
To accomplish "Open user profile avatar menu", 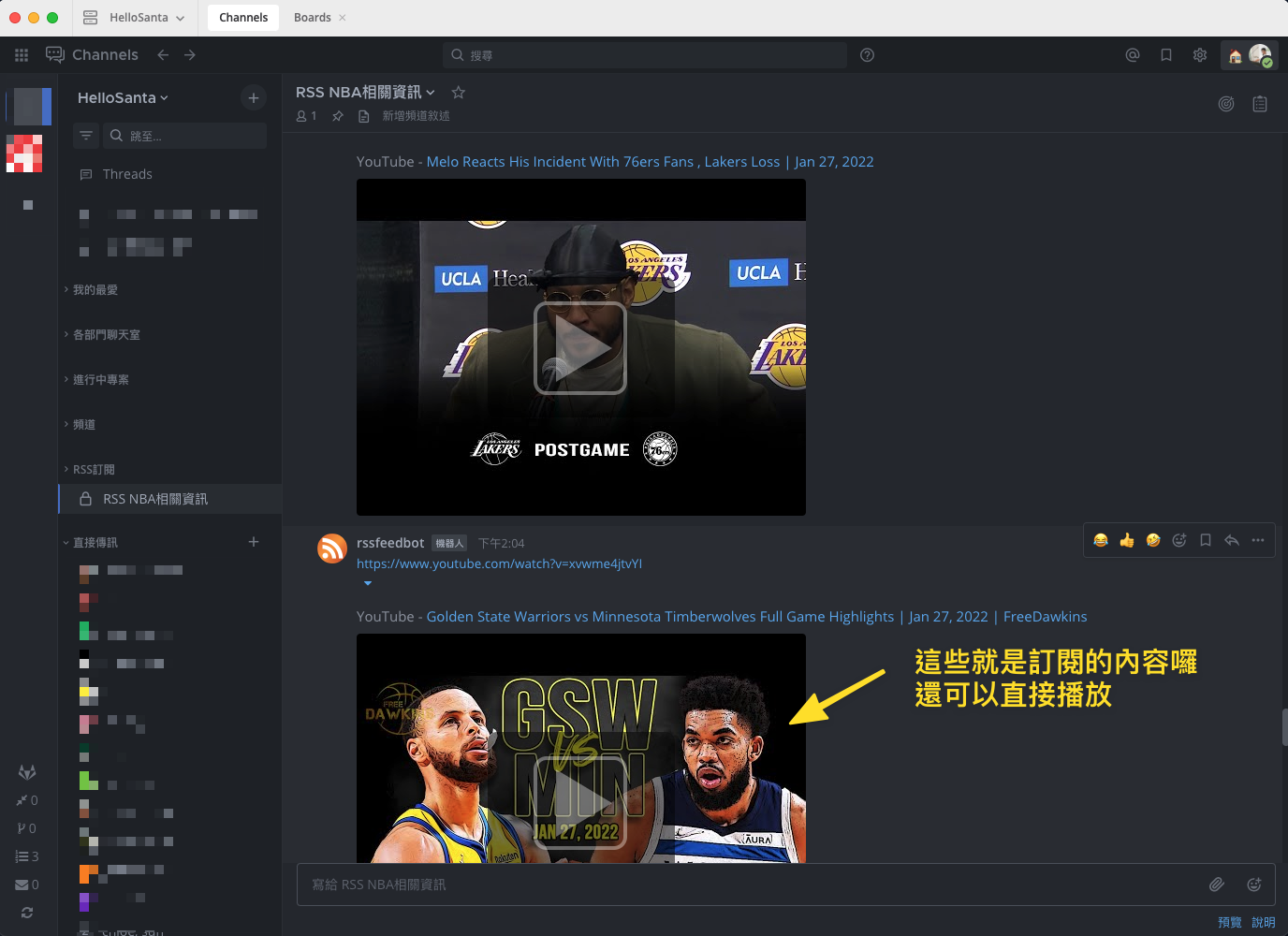I will click(1260, 55).
